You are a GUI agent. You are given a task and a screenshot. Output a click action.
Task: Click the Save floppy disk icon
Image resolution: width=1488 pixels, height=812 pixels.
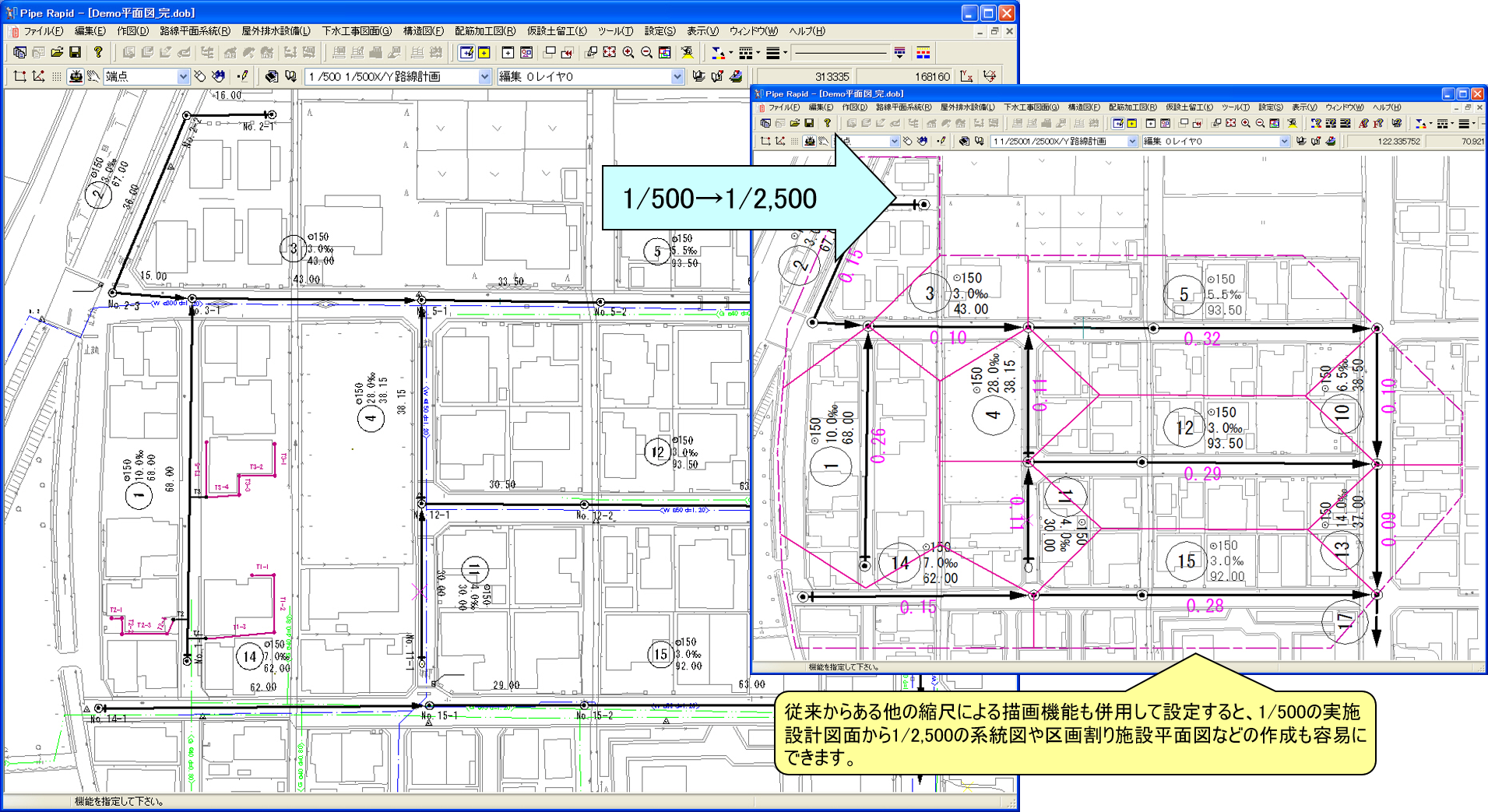point(76,52)
